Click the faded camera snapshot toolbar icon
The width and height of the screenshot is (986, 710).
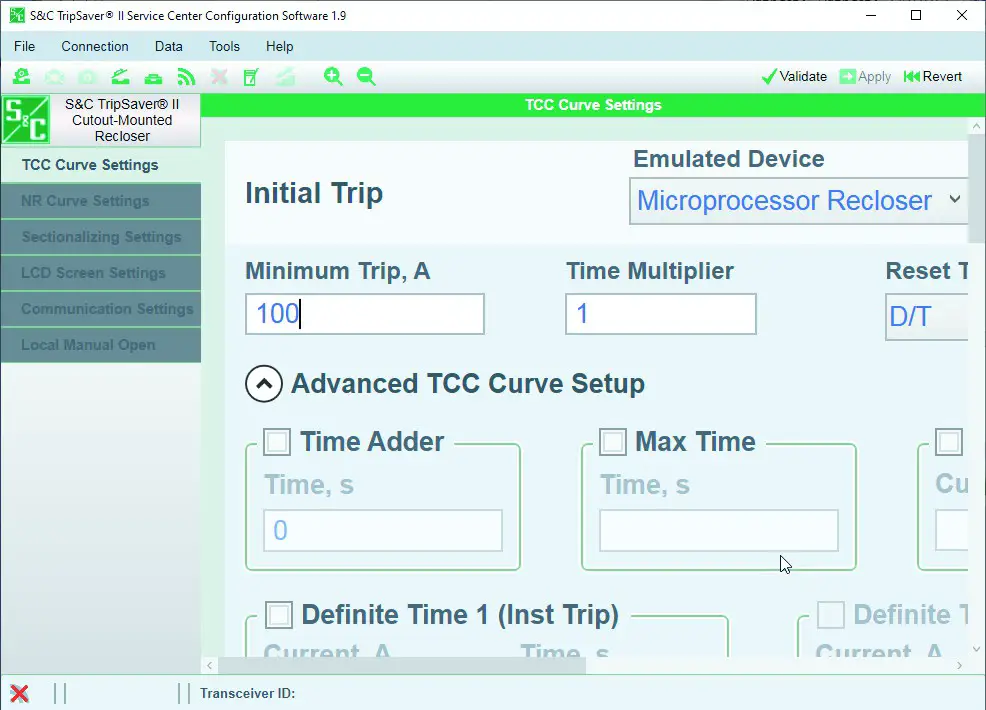87,77
